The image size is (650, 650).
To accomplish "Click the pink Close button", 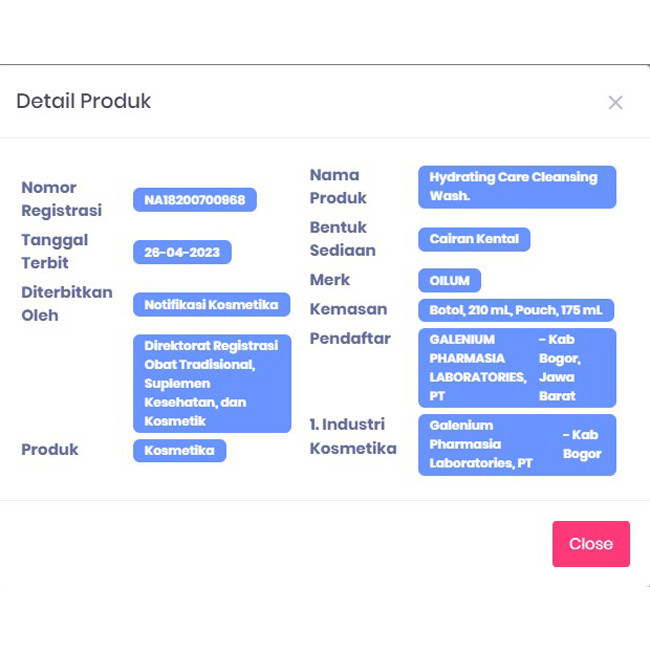I will (x=590, y=544).
